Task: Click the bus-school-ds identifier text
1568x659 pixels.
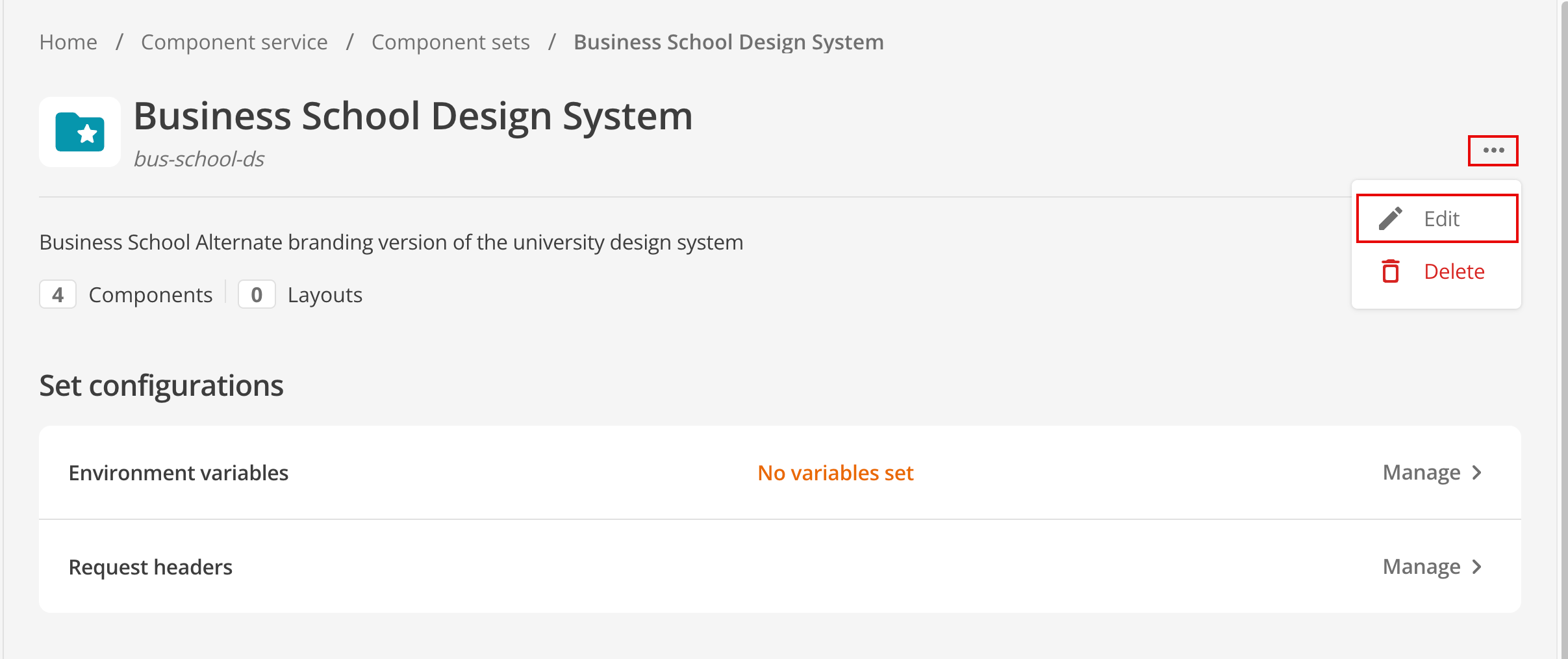Action: pyautogui.click(x=199, y=159)
